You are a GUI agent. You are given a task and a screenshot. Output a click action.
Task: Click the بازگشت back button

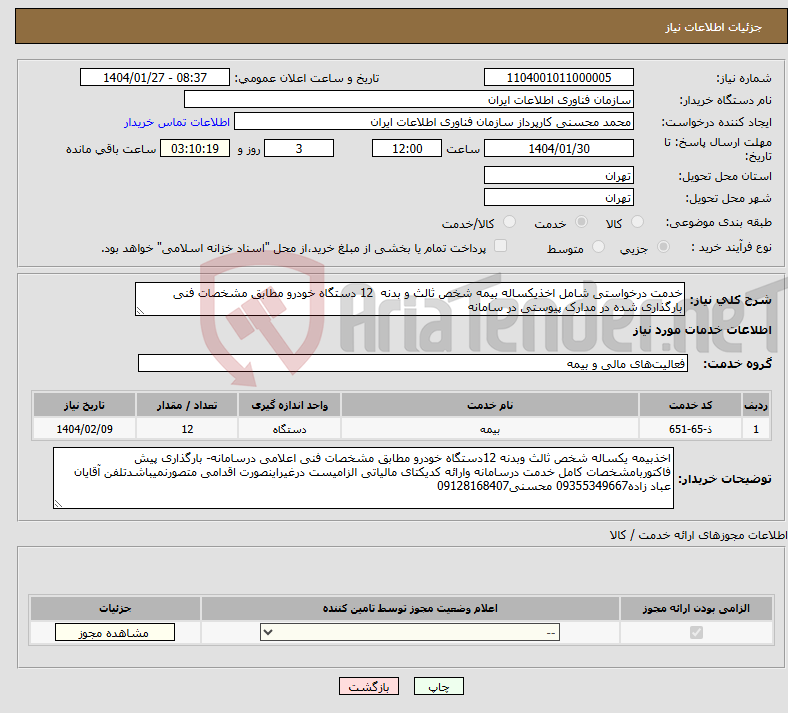click(369, 686)
